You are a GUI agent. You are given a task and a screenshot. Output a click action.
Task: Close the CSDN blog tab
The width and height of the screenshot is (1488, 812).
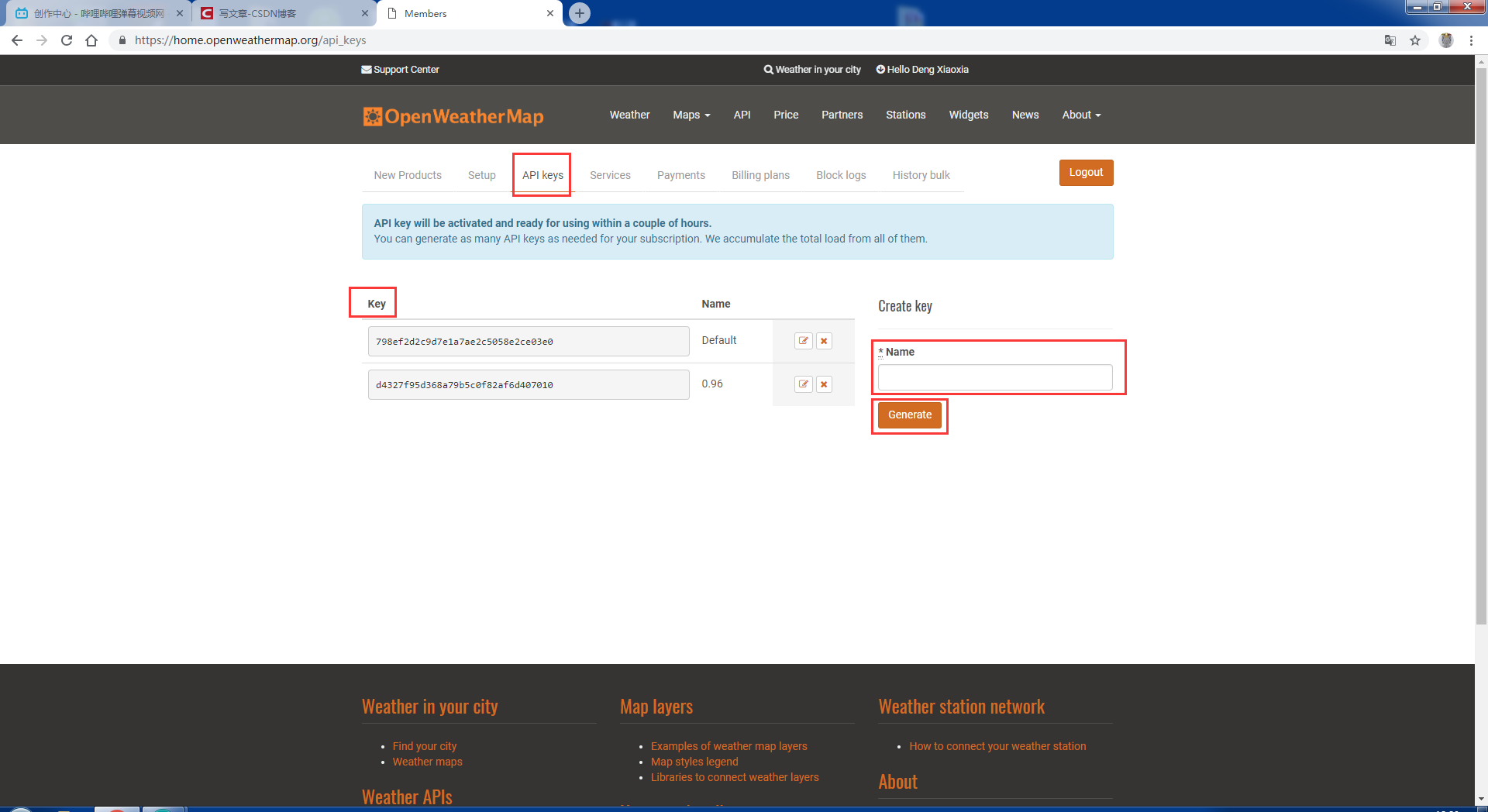point(365,13)
